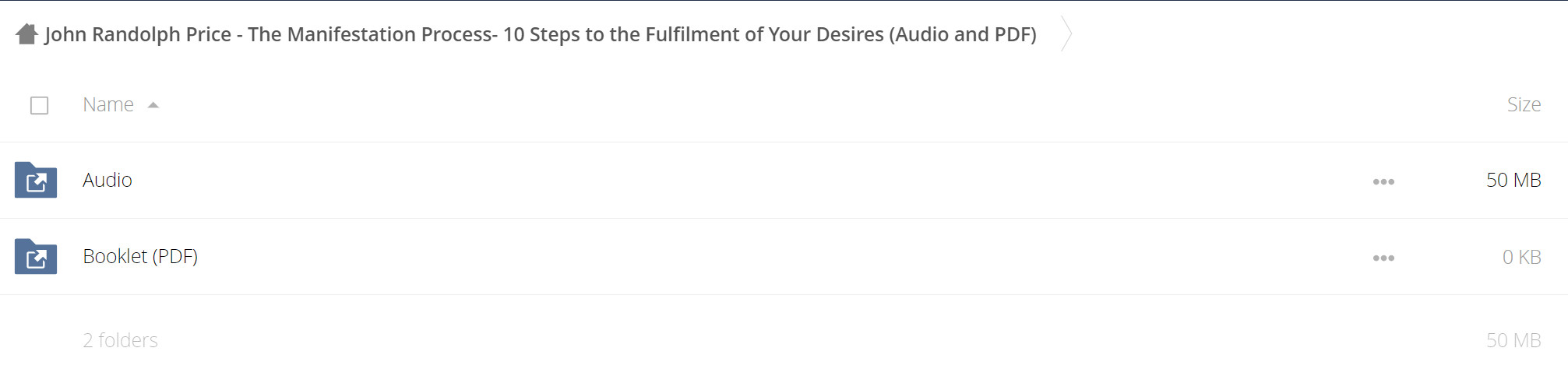Toggle the select-all files checkbox

coord(40,105)
